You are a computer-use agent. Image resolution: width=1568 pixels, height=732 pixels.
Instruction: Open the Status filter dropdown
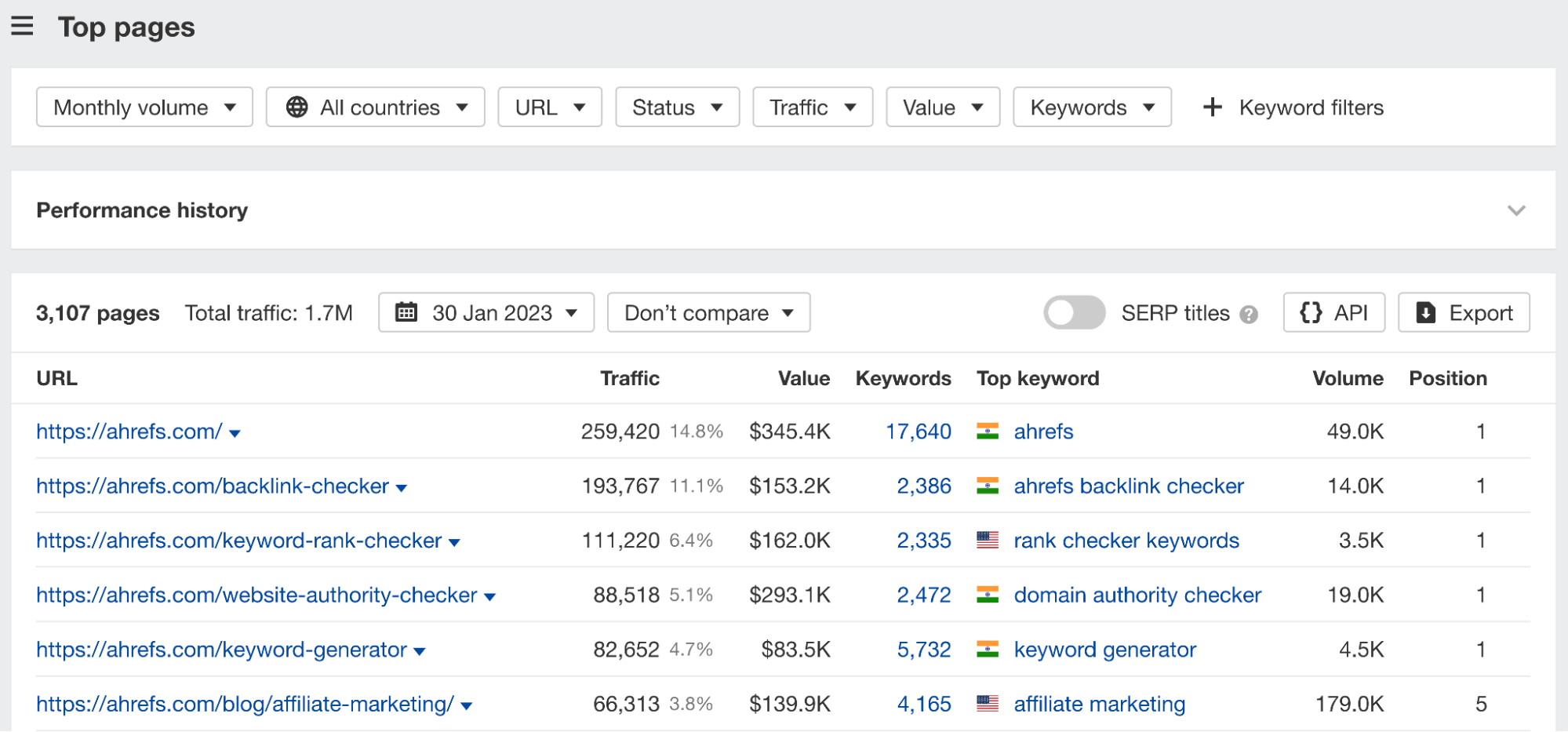click(677, 107)
